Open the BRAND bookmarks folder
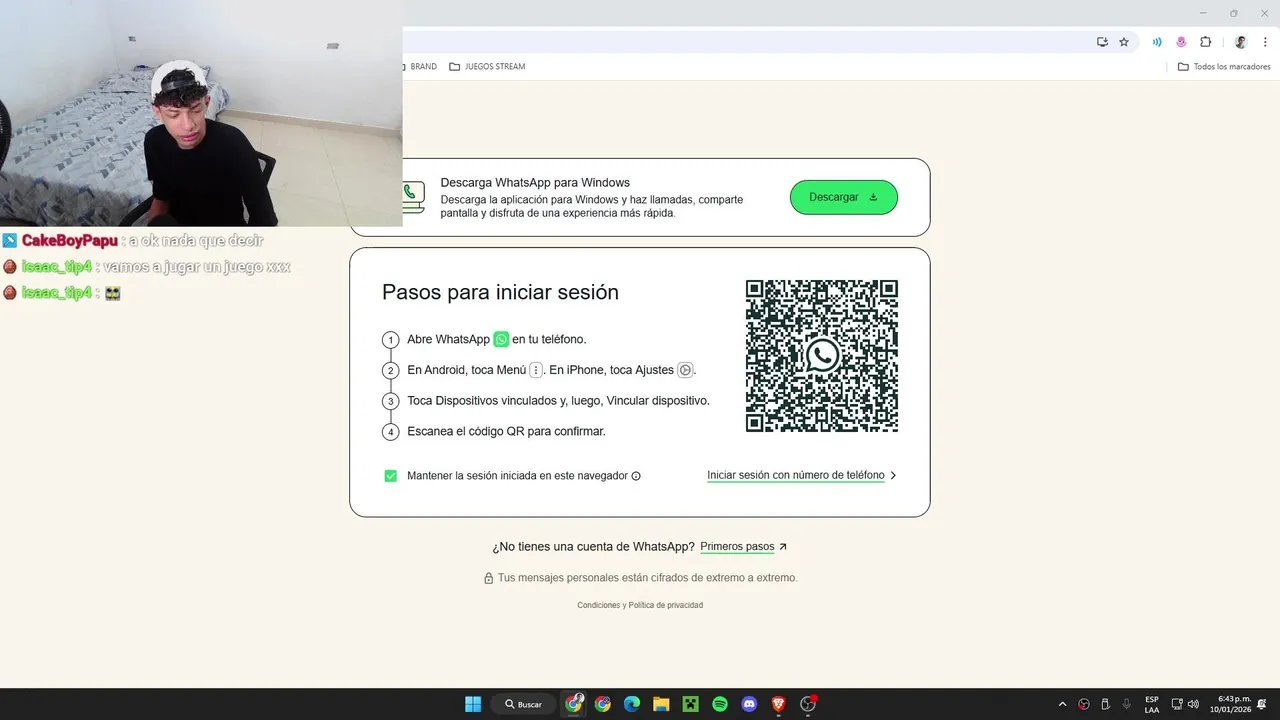Screen dimensions: 1280x720 (419, 67)
